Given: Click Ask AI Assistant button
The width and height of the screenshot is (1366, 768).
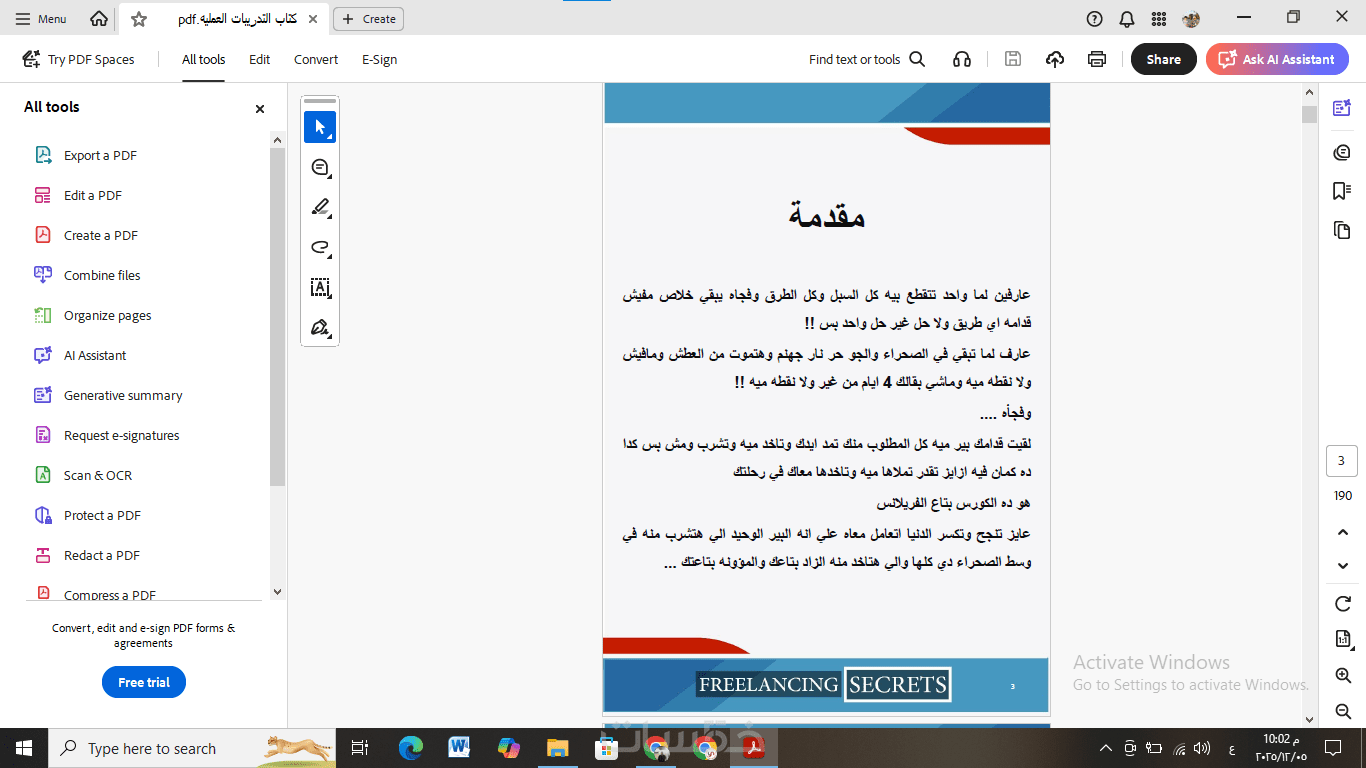Looking at the screenshot, I should 1277,59.
